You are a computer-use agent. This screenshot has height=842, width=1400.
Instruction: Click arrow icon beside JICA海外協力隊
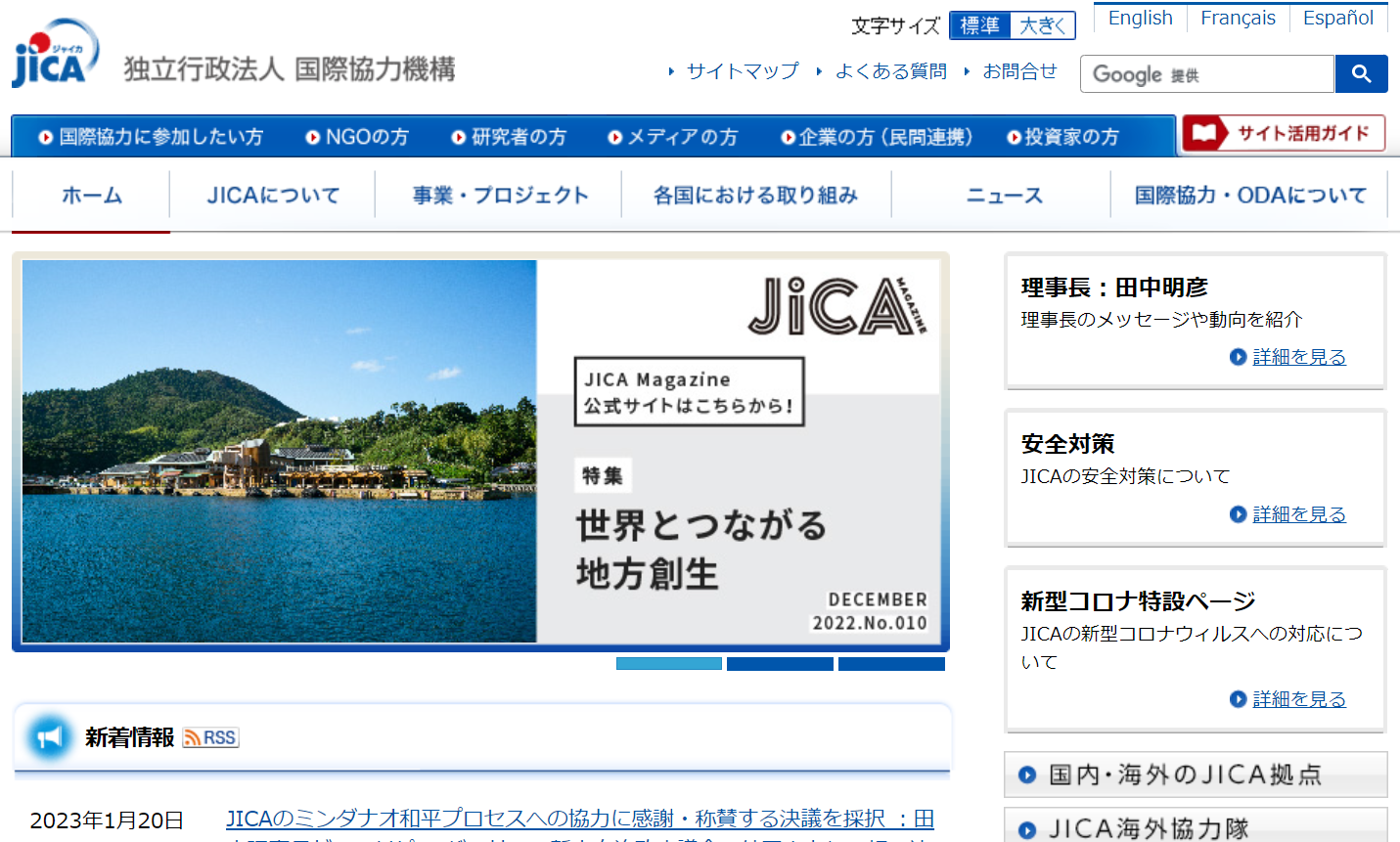pyautogui.click(x=1027, y=829)
